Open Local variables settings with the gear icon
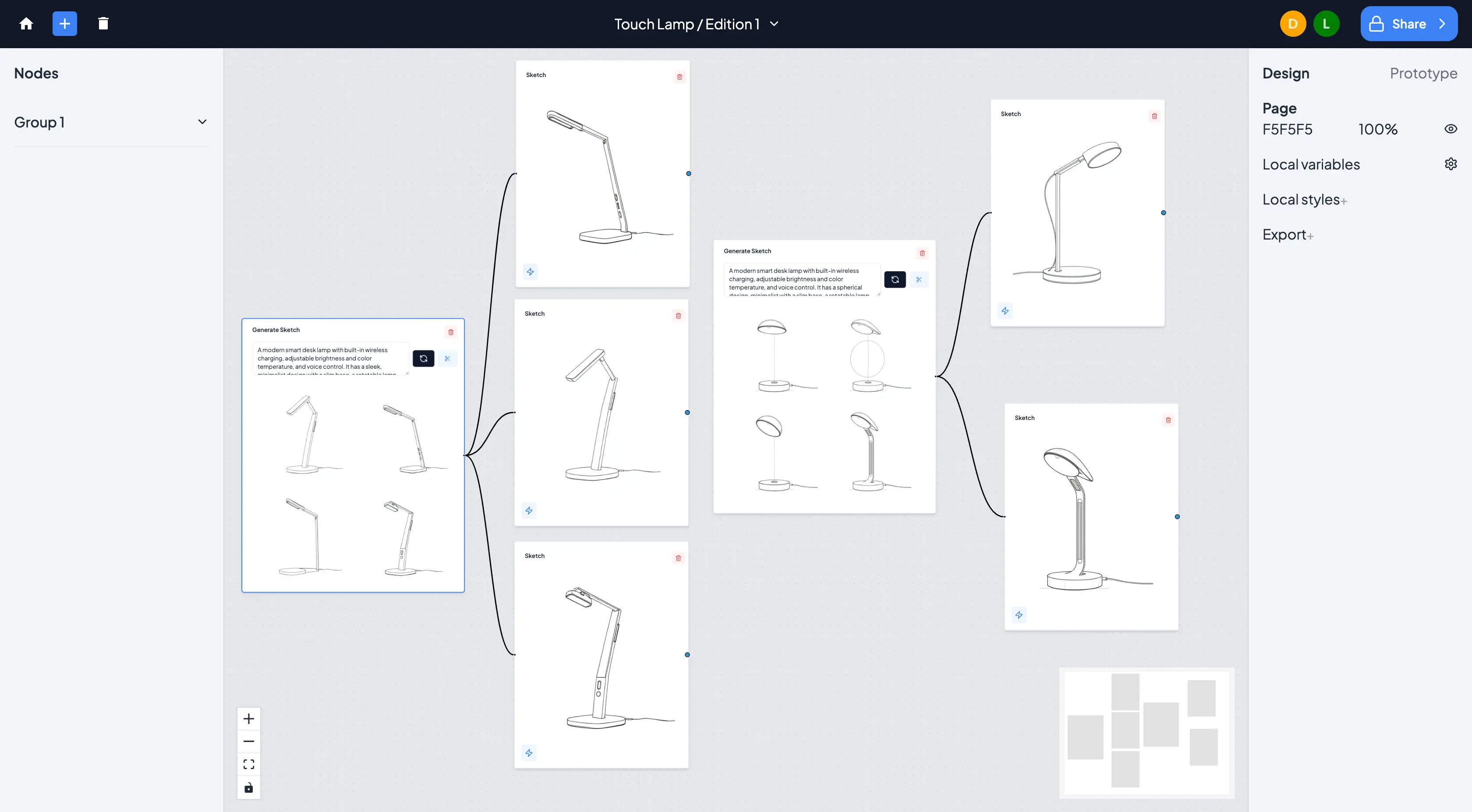 coord(1451,164)
